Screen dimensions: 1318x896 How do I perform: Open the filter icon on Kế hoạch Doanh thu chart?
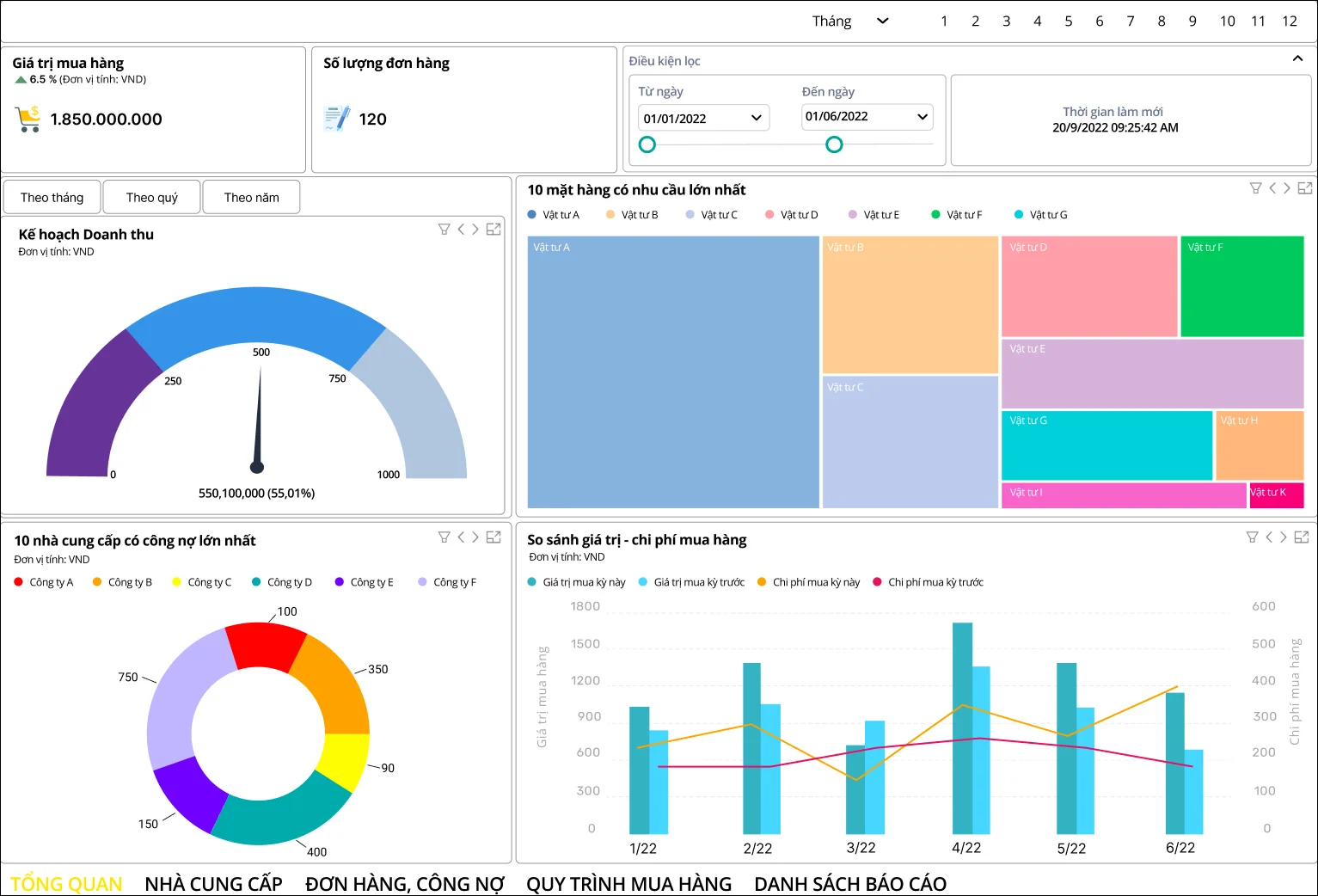444,229
